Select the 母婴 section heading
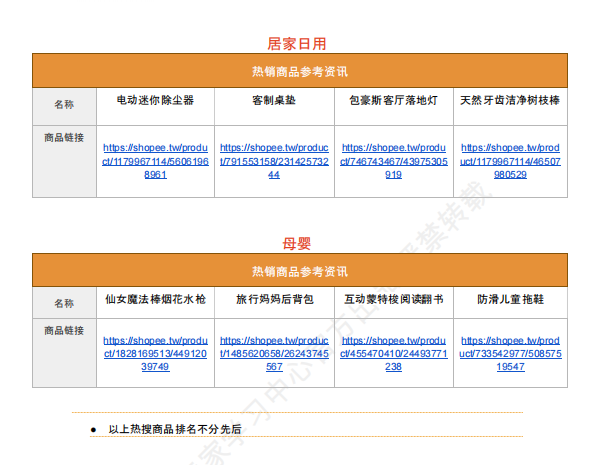 point(297,244)
